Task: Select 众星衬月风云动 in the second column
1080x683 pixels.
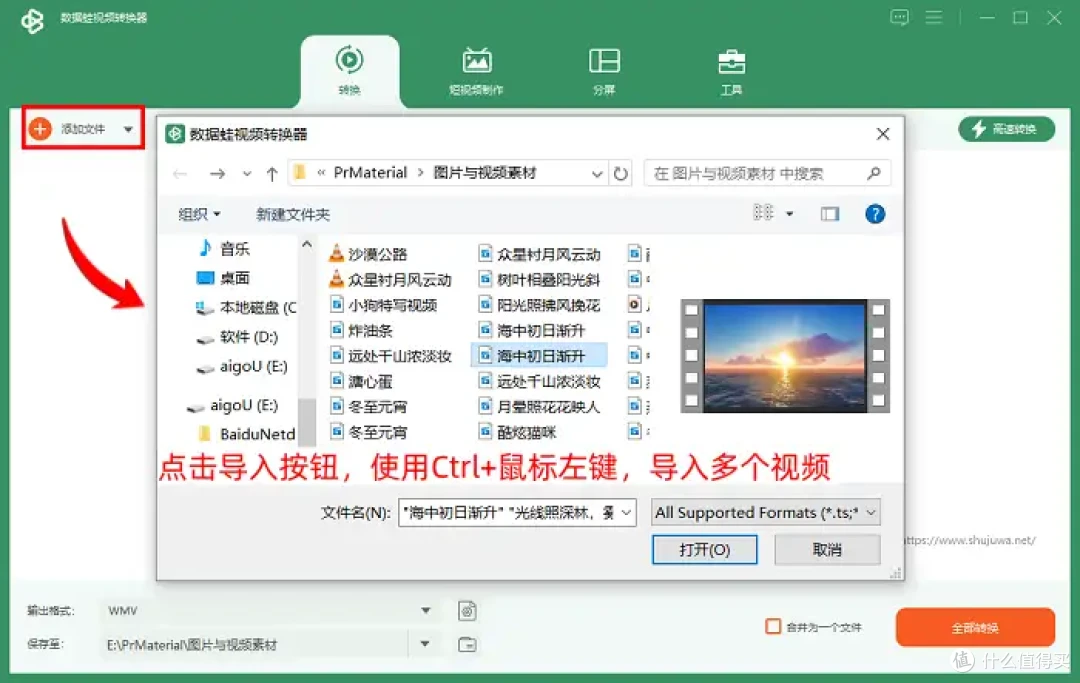Action: [539, 254]
